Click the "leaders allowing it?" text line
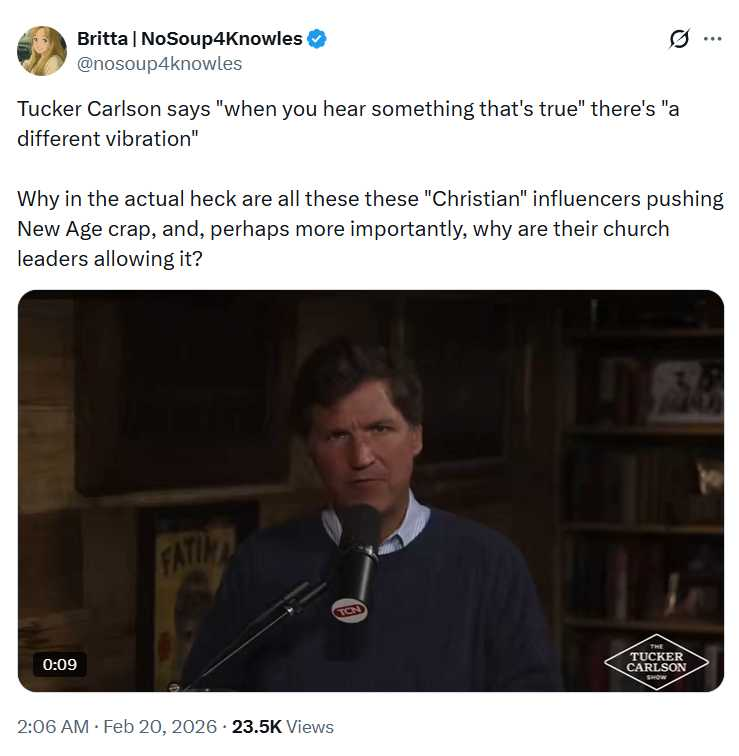 (x=110, y=259)
